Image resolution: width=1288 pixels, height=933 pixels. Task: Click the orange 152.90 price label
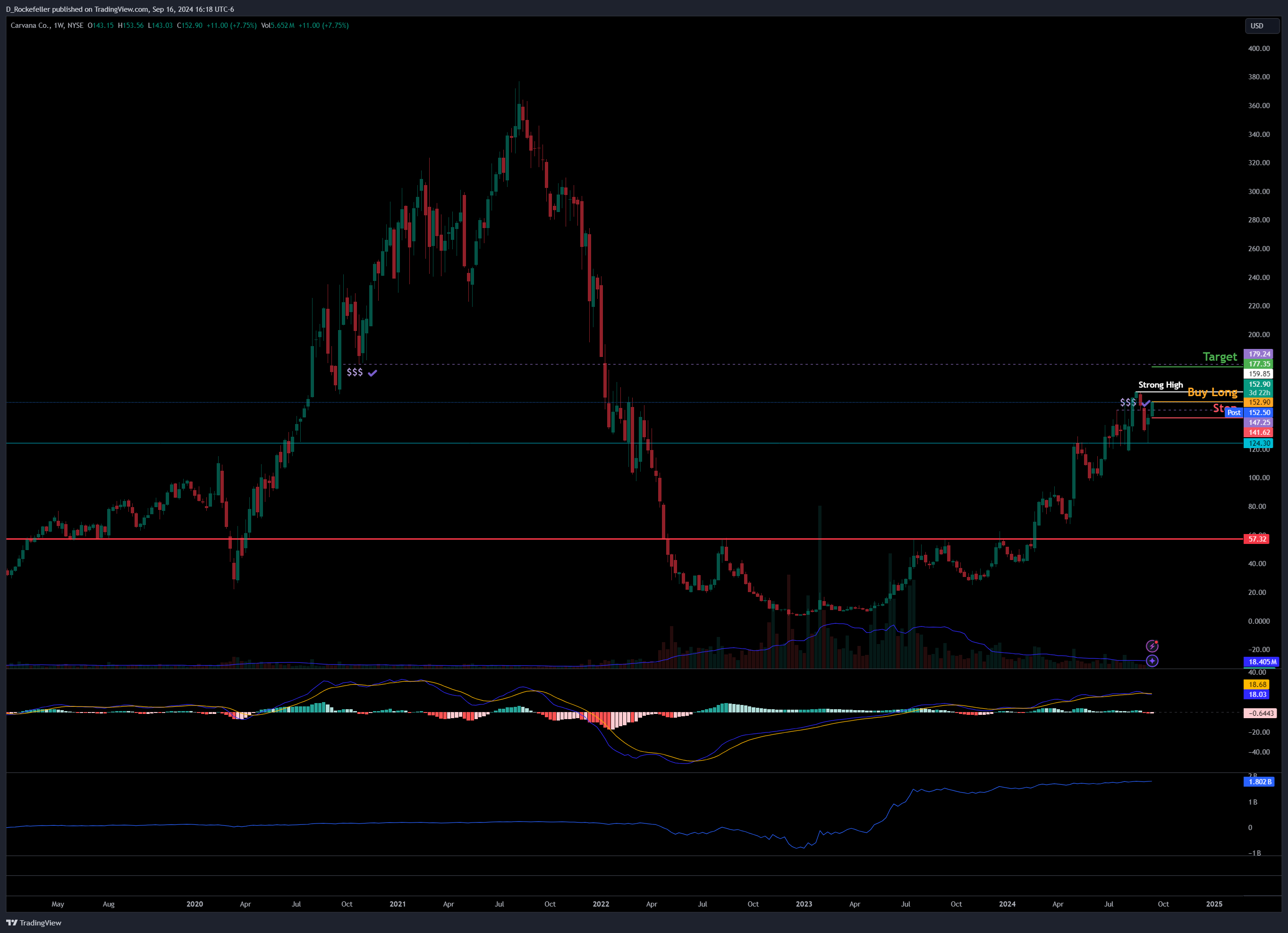(1259, 403)
